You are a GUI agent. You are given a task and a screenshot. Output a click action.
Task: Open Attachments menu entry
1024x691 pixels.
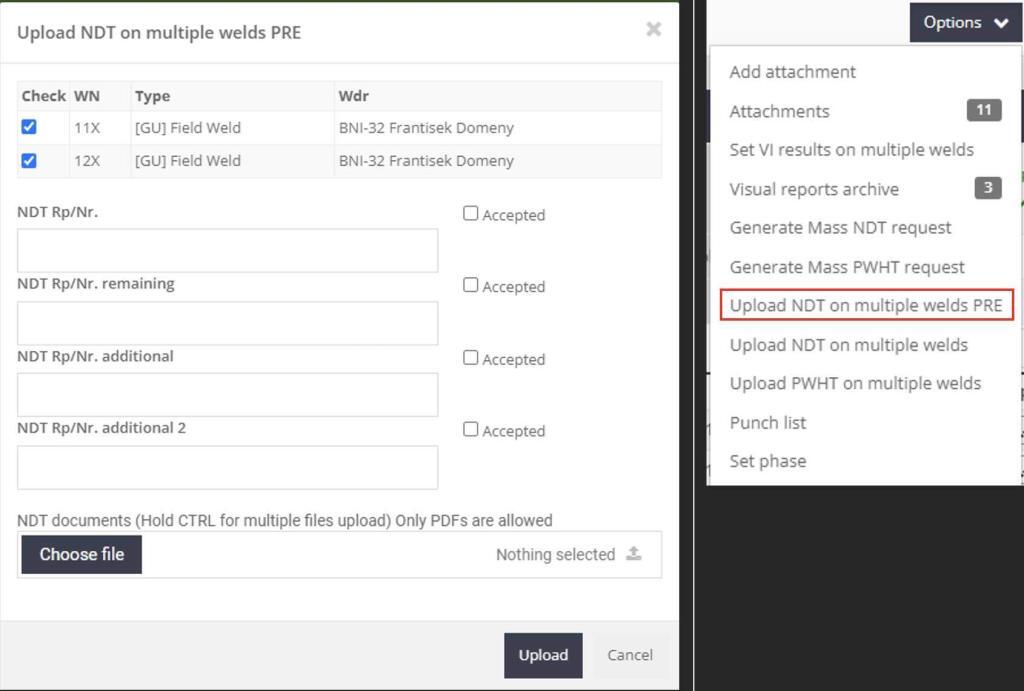pos(779,111)
